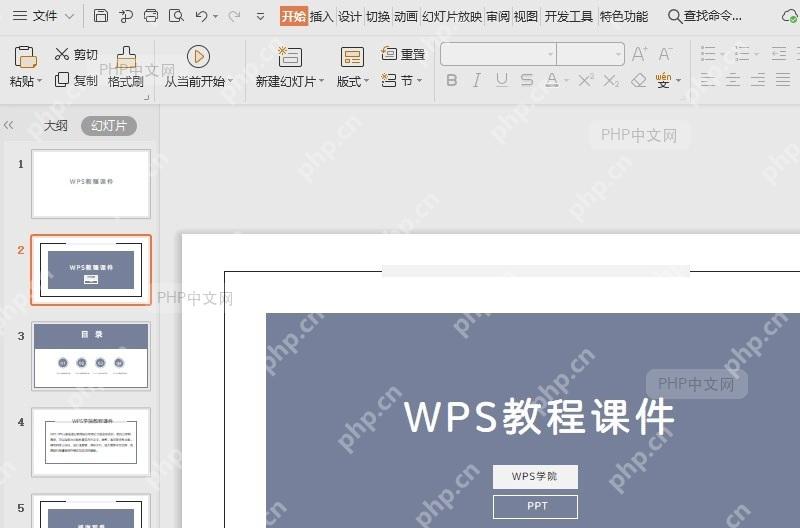Open the font size combo box
Viewport: 800px width, 528px height.
point(590,54)
